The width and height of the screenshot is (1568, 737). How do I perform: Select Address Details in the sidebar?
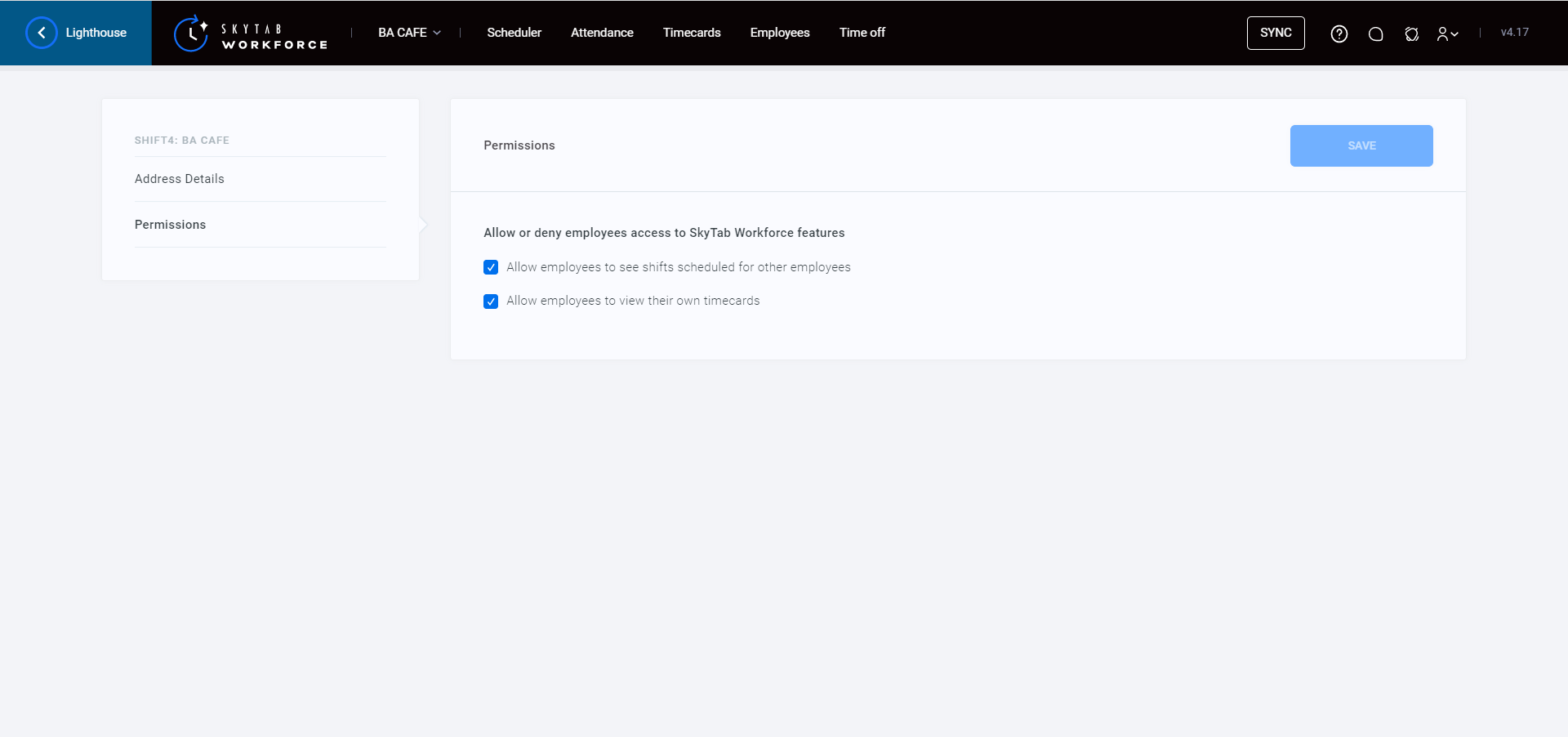(180, 179)
